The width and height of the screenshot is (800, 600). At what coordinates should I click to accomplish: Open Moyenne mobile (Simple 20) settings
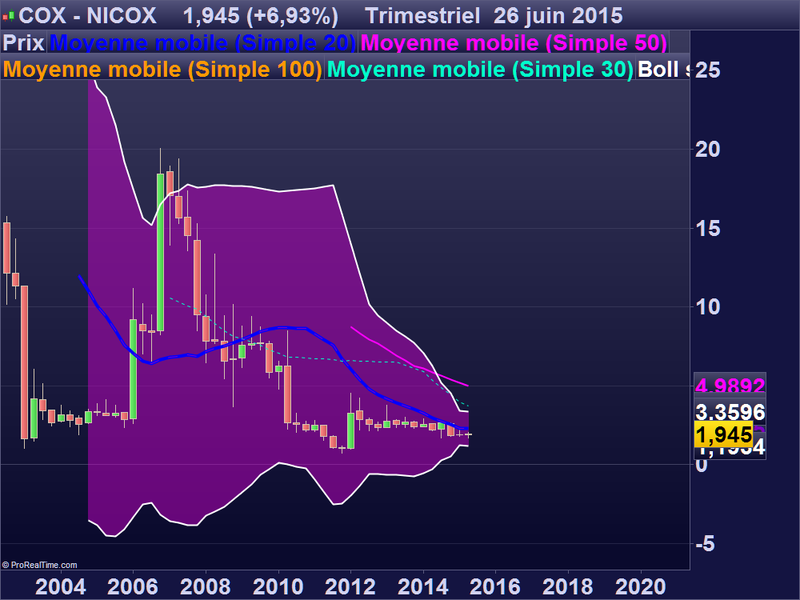pyautogui.click(x=203, y=43)
